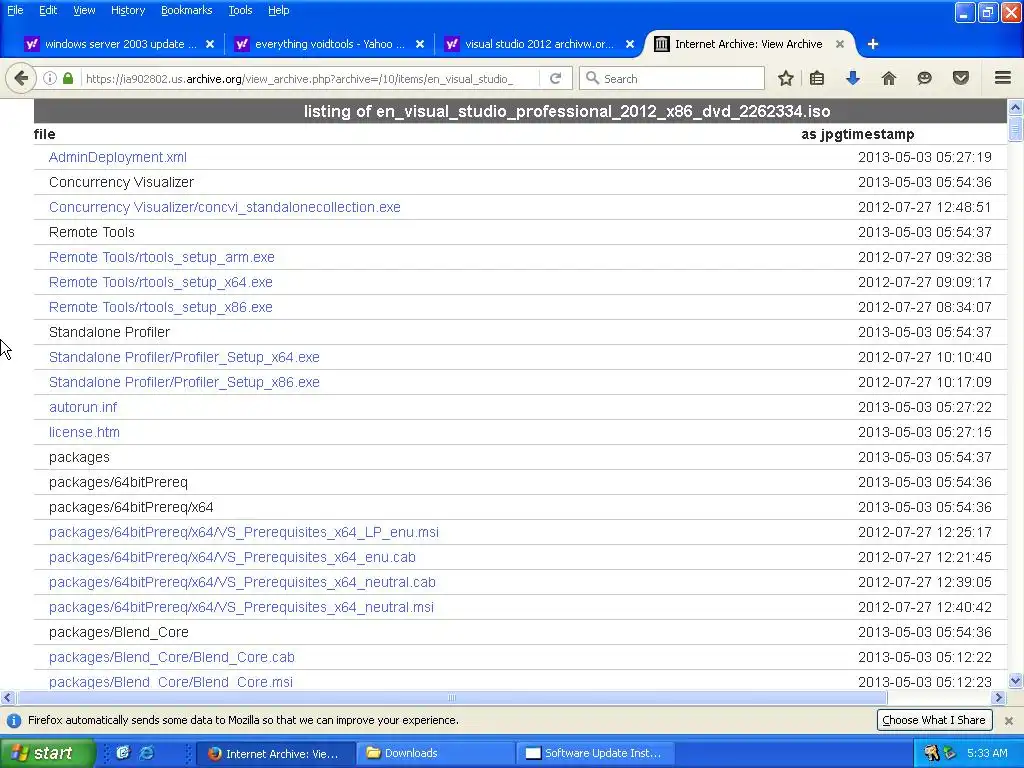This screenshot has height=768, width=1024.
Task: Click the second system tray icon near clock
Action: [x=950, y=753]
